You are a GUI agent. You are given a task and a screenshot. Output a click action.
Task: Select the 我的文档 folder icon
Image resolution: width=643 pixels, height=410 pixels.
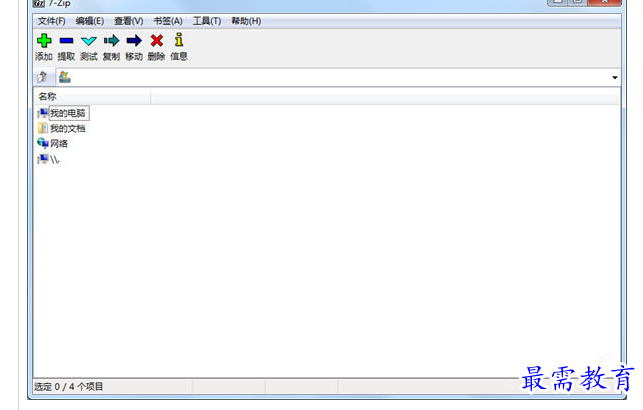43,128
